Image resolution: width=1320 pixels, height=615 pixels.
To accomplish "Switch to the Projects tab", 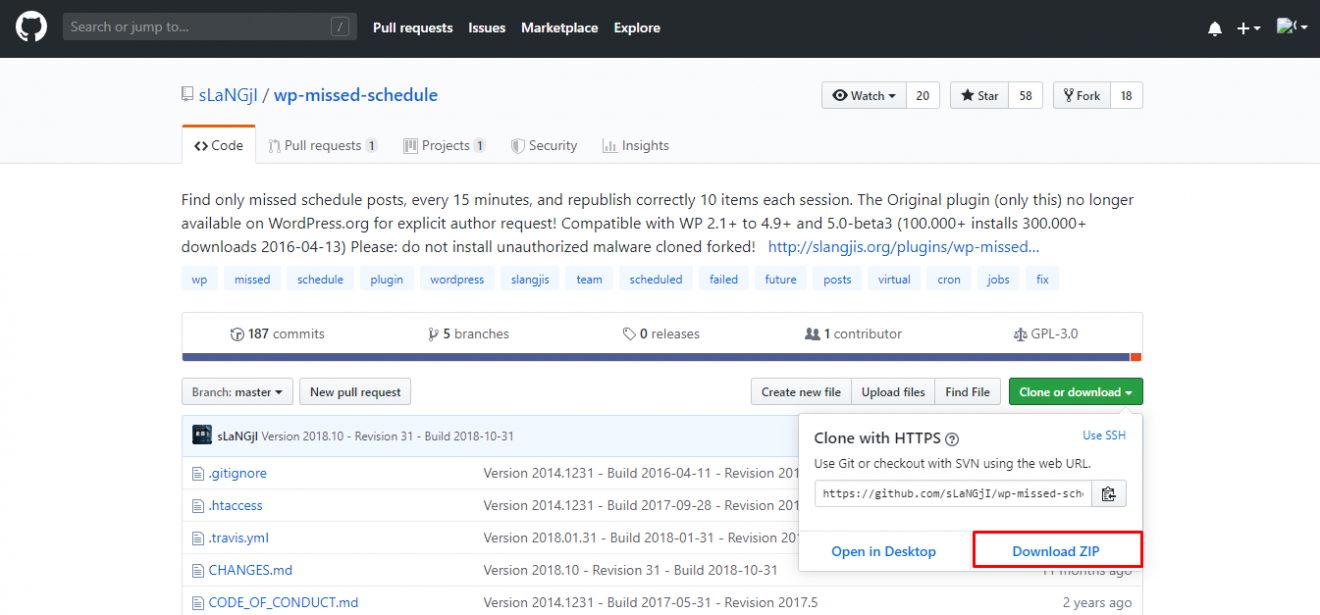I will pyautogui.click(x=445, y=145).
